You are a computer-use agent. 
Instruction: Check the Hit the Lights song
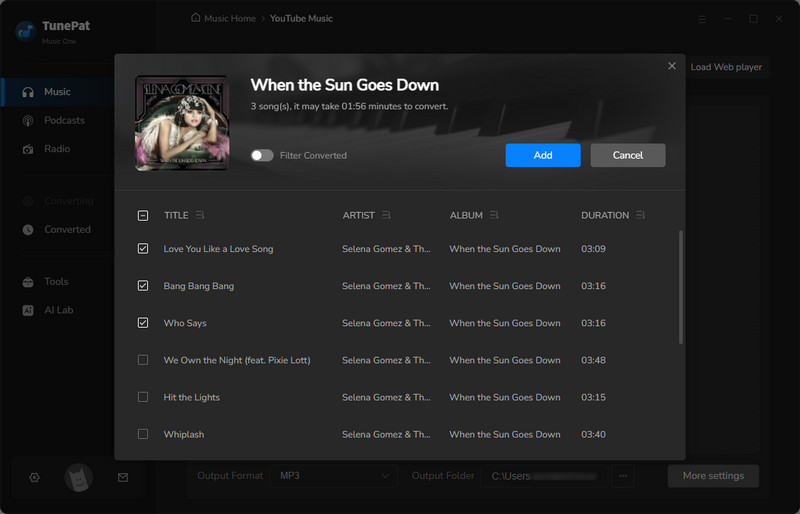[143, 397]
